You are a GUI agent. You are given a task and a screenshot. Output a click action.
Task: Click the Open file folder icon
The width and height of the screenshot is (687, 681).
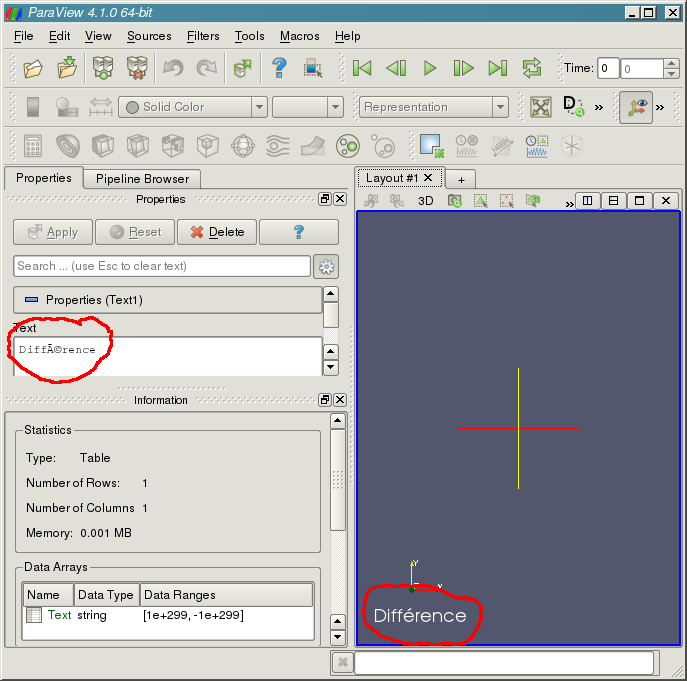(34, 68)
